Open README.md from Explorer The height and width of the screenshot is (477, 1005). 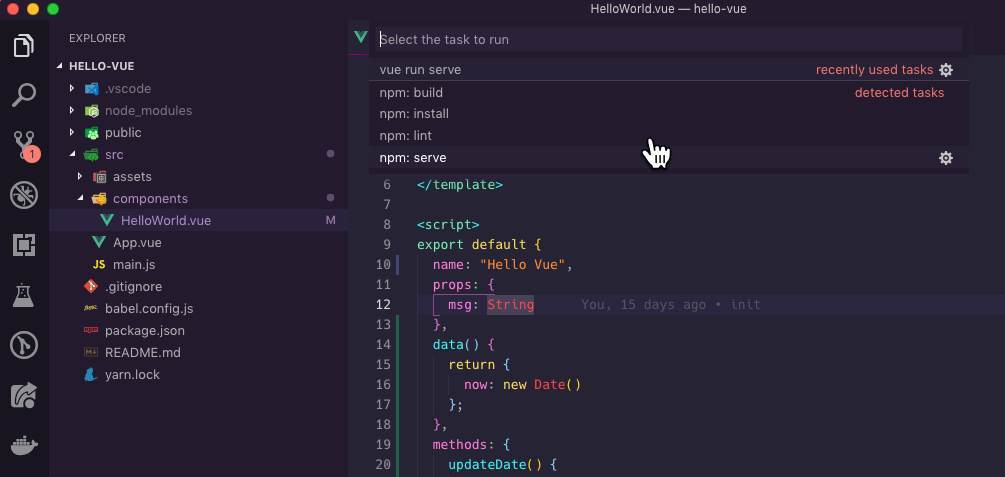[x=142, y=353]
